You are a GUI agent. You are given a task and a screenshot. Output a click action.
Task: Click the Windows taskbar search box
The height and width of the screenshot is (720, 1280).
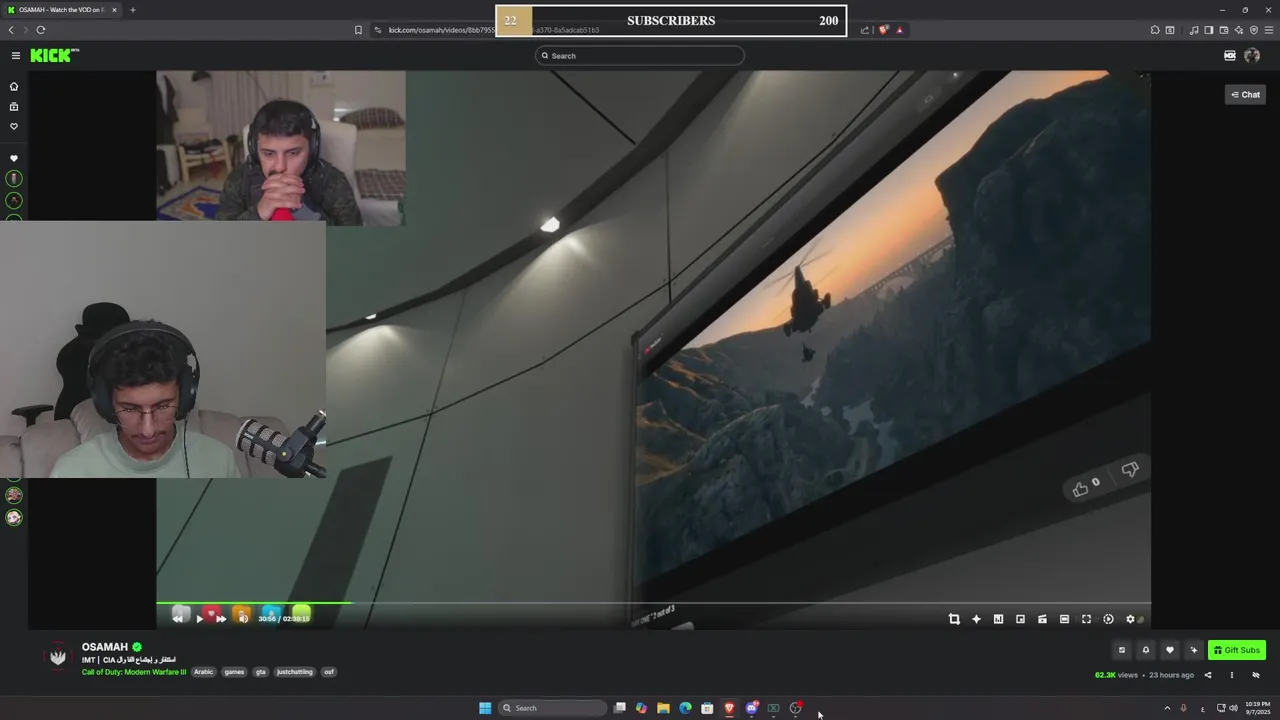click(x=553, y=708)
